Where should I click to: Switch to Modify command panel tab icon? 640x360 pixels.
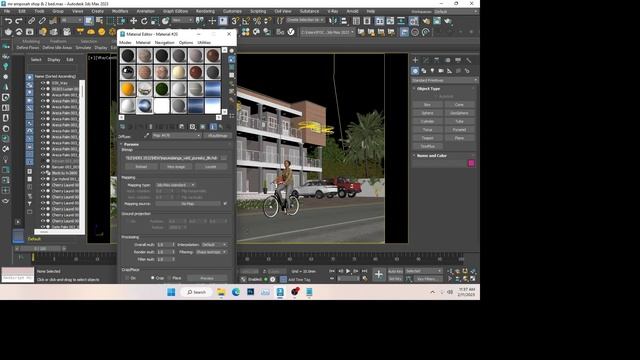(x=426, y=60)
